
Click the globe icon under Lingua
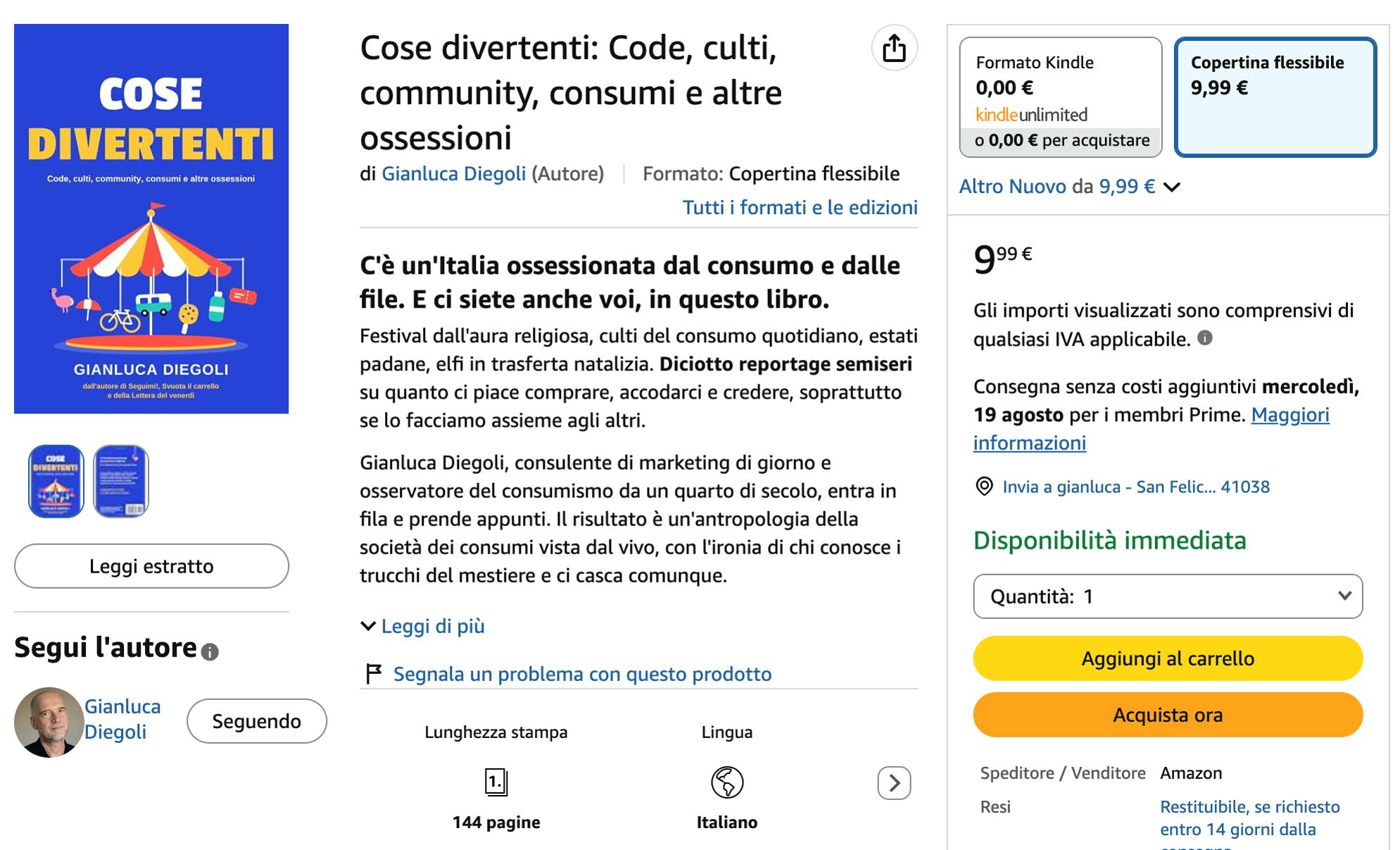pos(727,782)
